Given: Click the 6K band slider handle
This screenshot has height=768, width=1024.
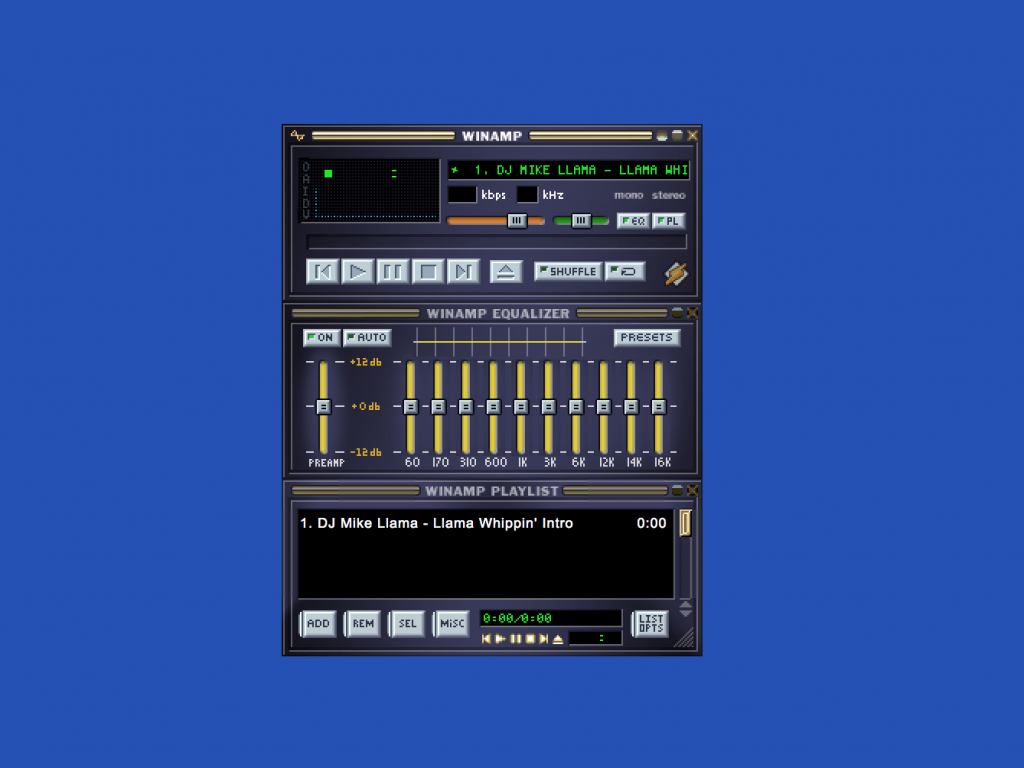Looking at the screenshot, I should 576,407.
